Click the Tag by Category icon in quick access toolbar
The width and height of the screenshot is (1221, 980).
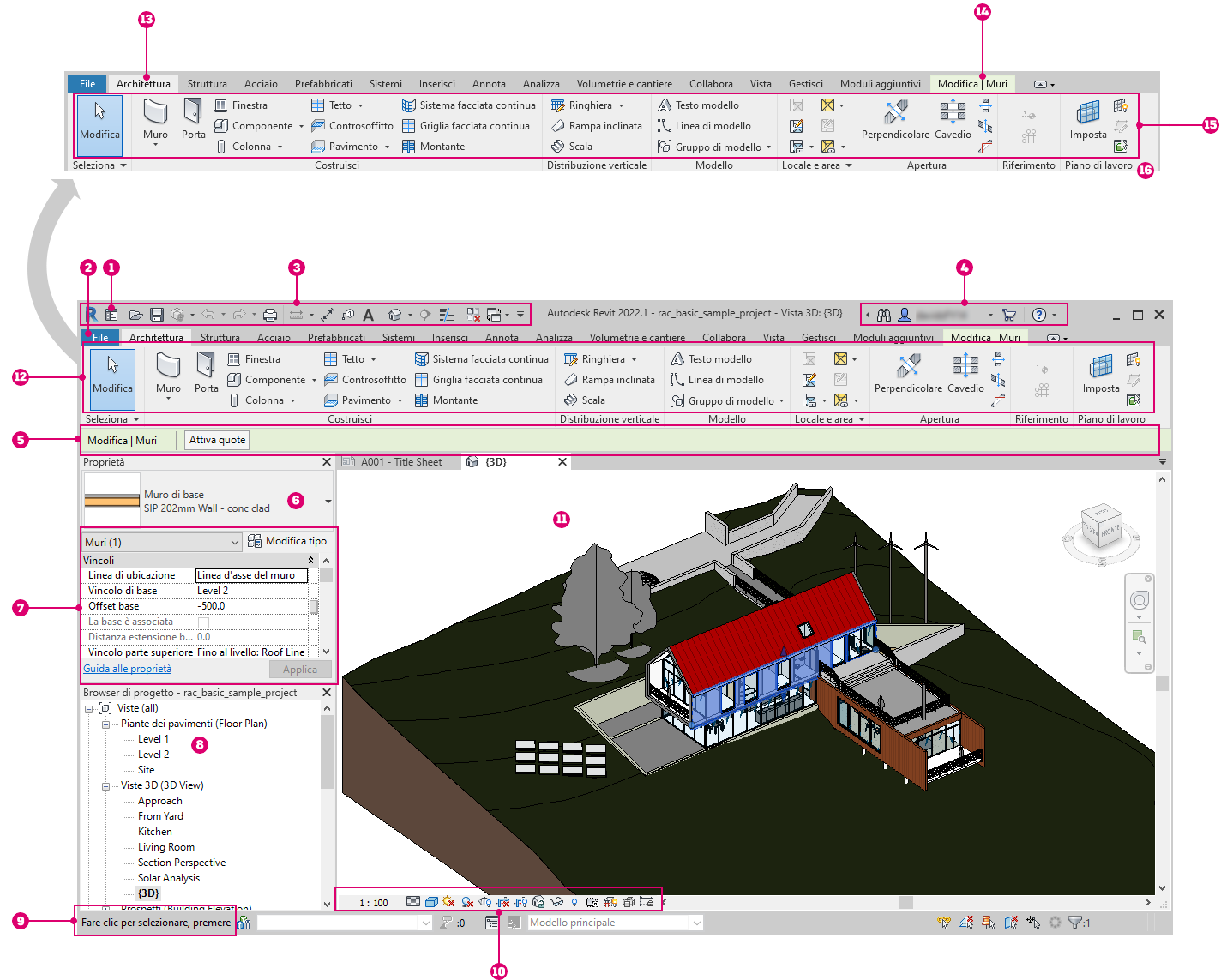coord(348,315)
